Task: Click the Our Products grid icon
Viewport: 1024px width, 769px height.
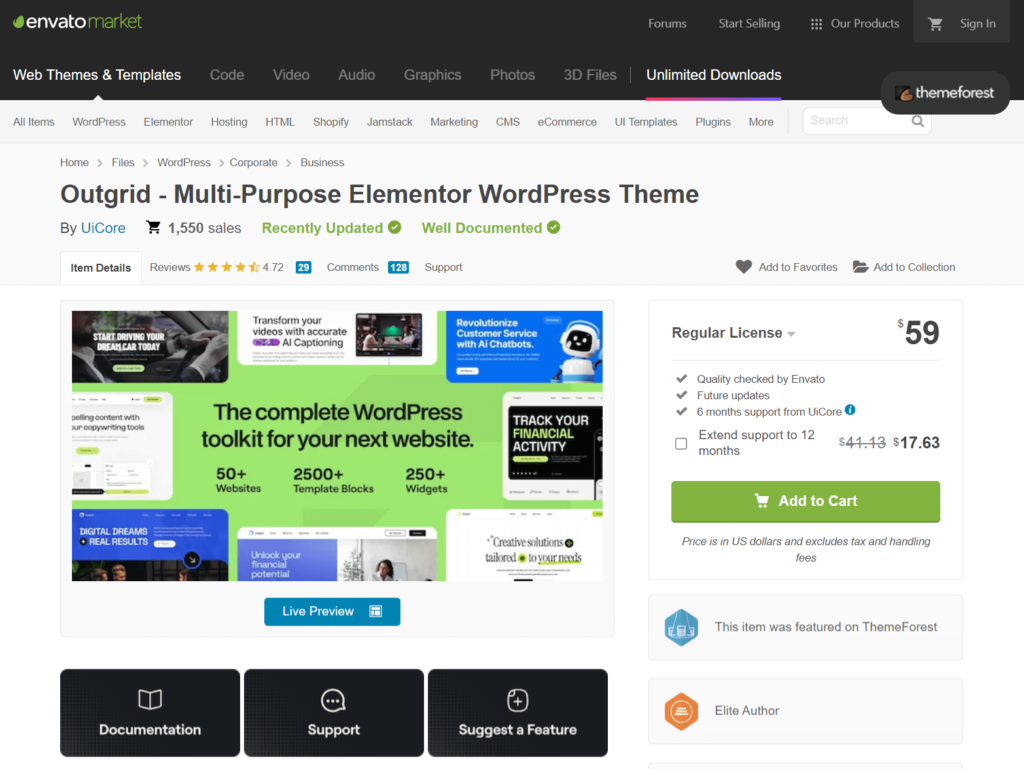Action: 816,24
